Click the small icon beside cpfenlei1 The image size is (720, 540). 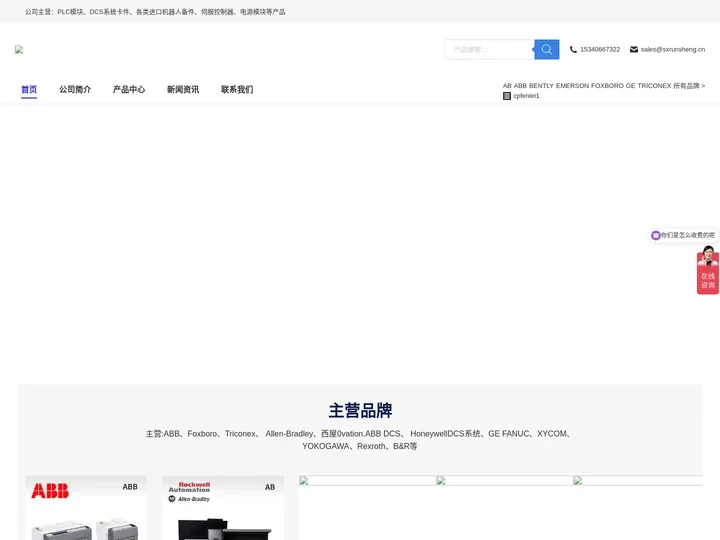[x=507, y=96]
